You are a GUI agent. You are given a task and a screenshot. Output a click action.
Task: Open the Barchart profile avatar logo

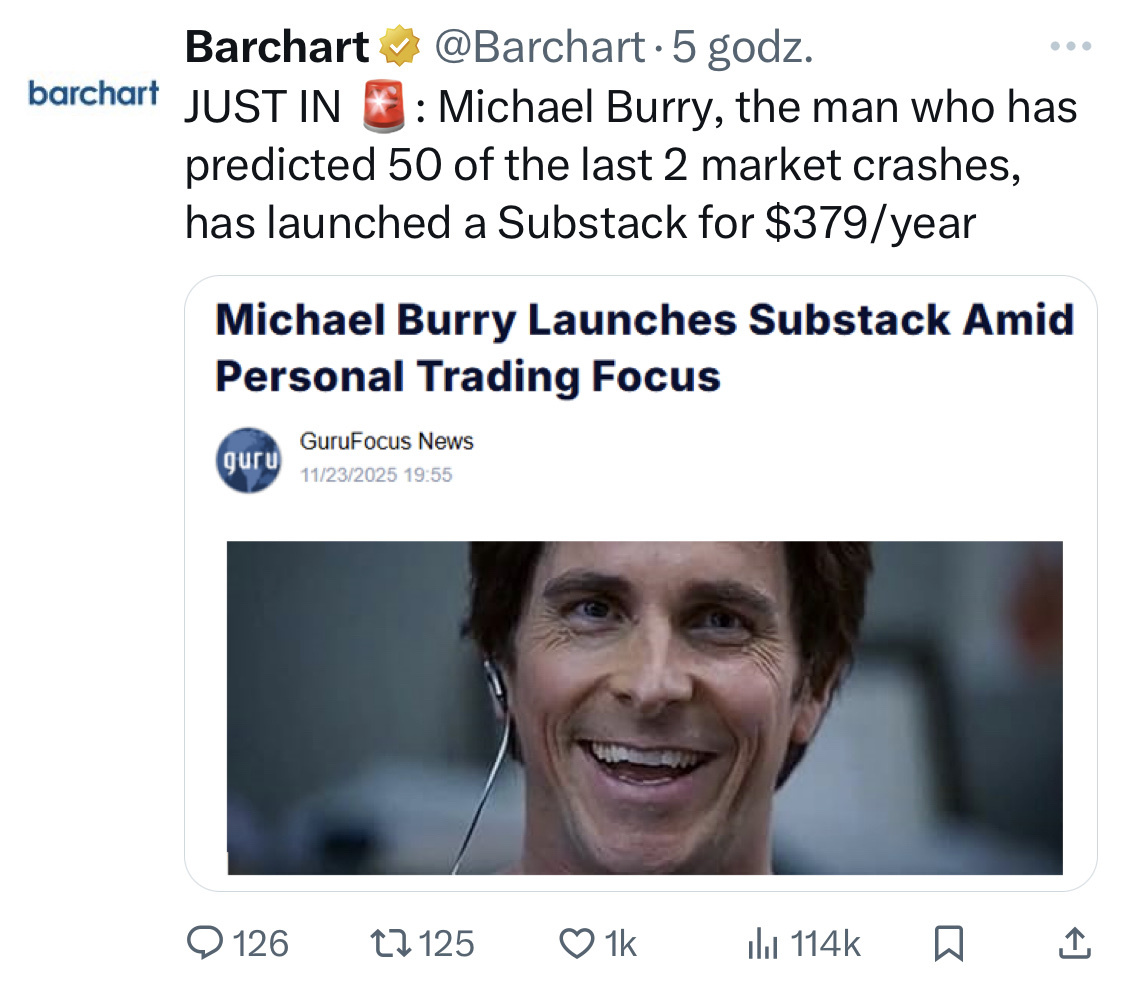pyautogui.click(x=93, y=94)
